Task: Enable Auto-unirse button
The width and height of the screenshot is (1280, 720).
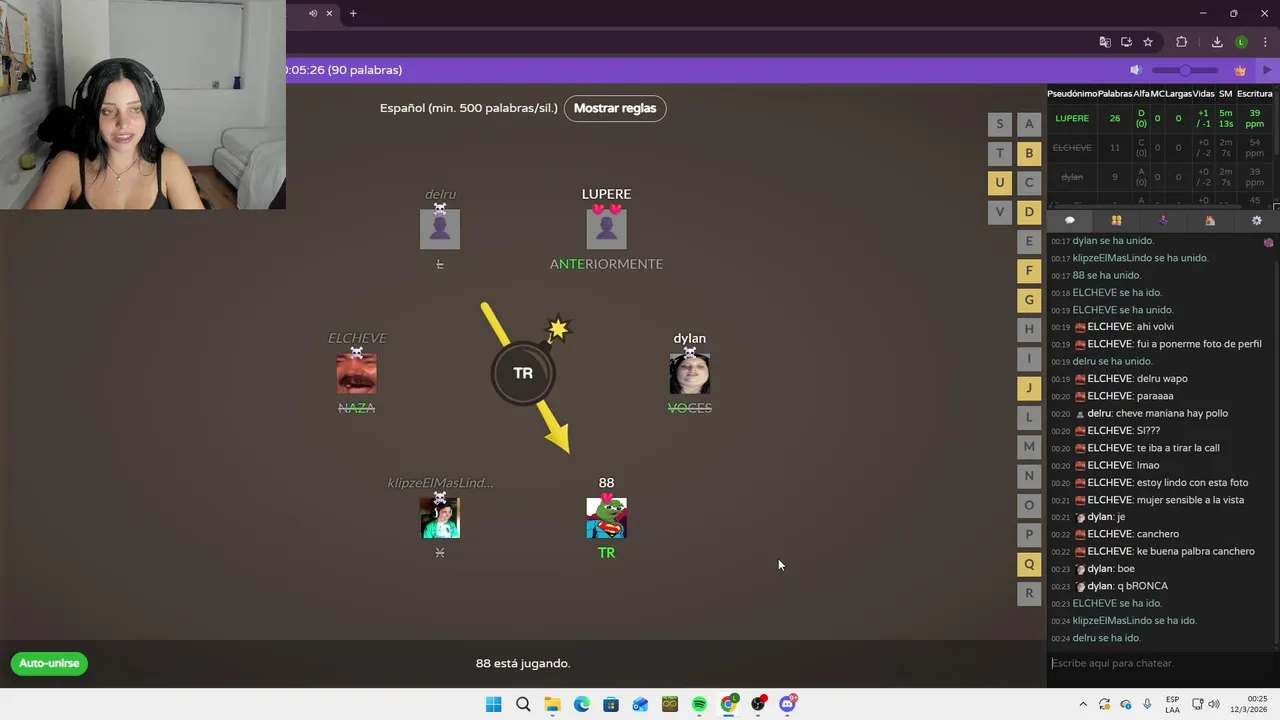Action: [x=49, y=663]
